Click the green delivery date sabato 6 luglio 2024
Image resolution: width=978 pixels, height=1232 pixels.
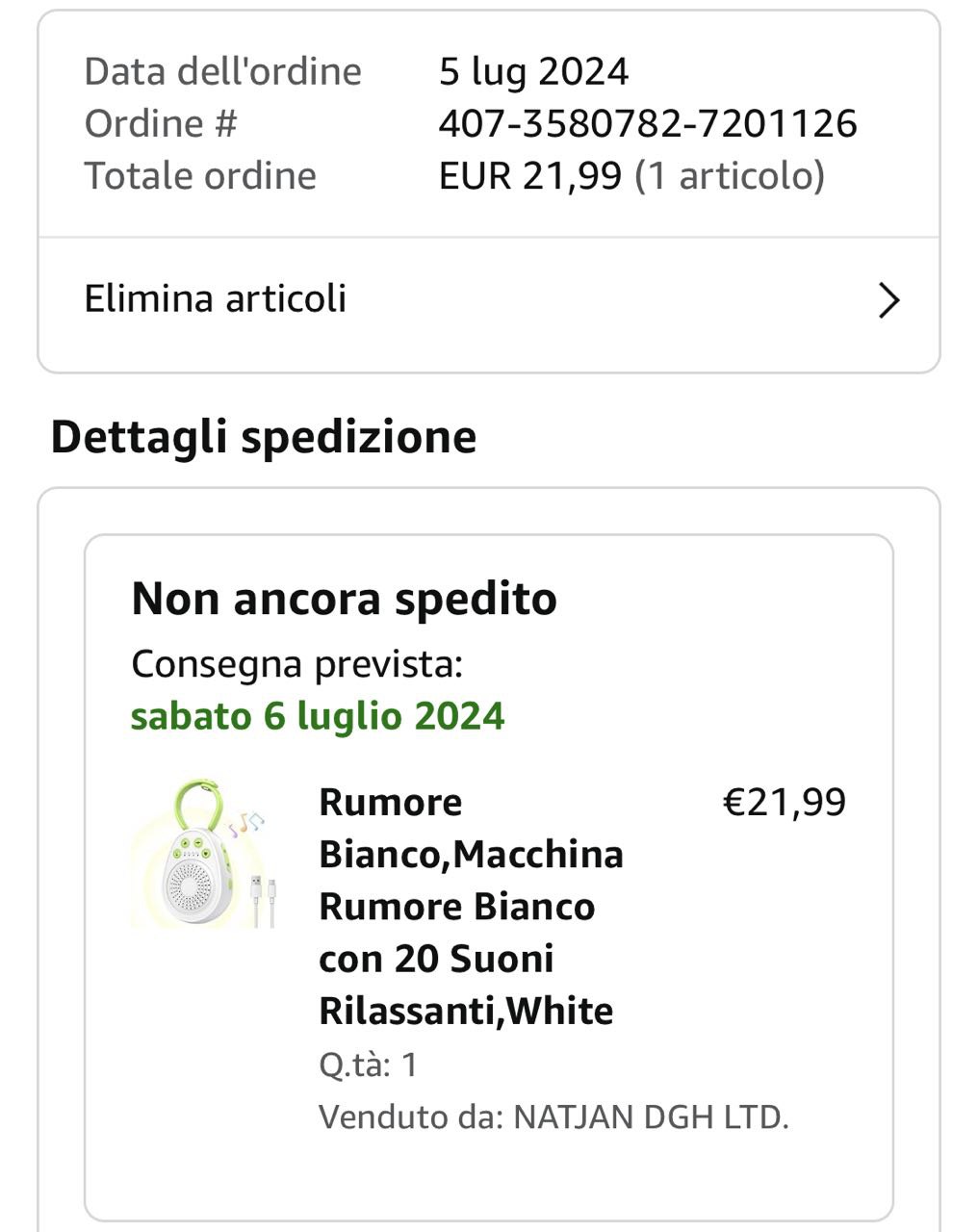(x=318, y=716)
